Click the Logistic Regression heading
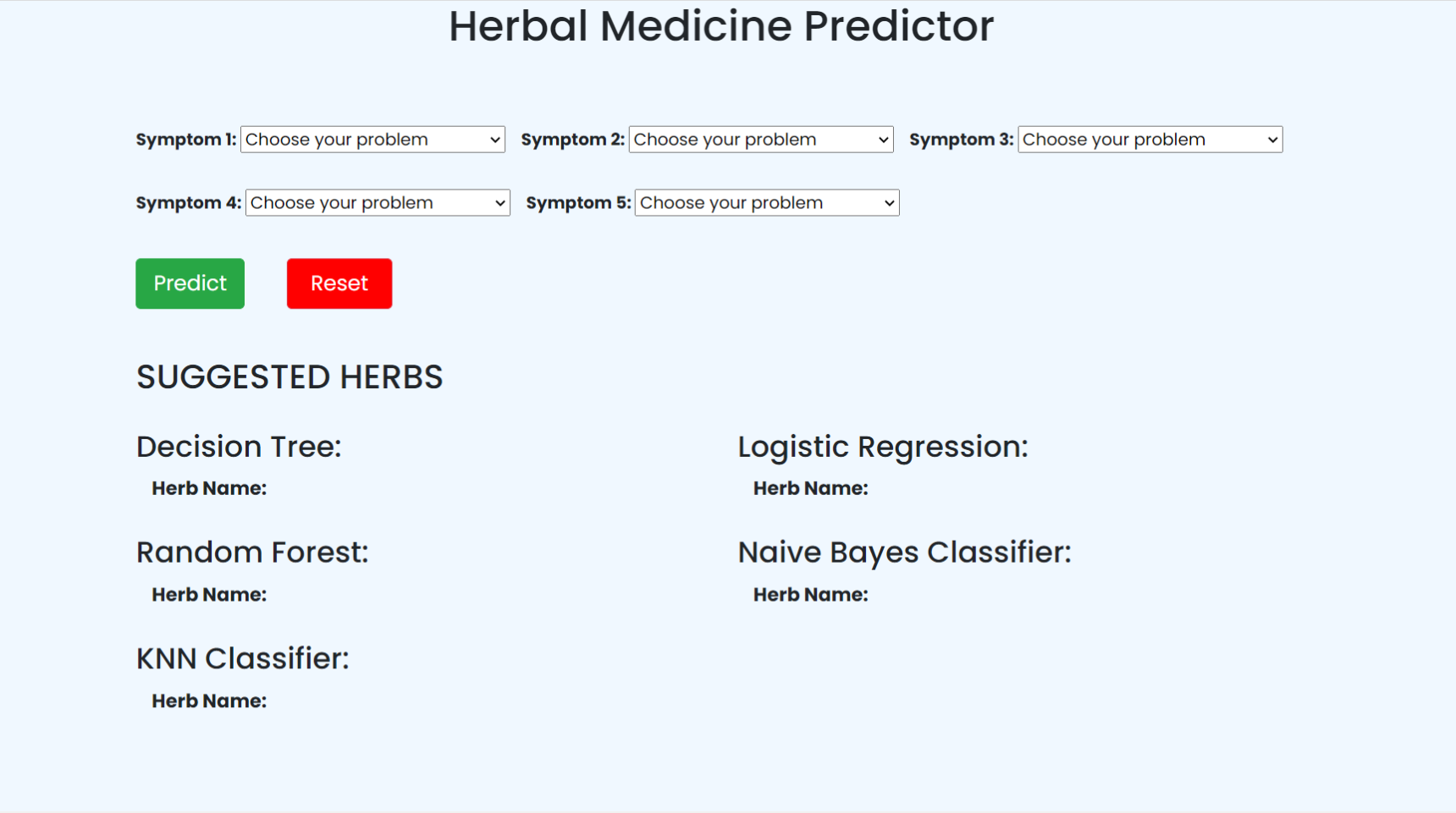Viewport: 1456px width, 813px height. (x=882, y=447)
